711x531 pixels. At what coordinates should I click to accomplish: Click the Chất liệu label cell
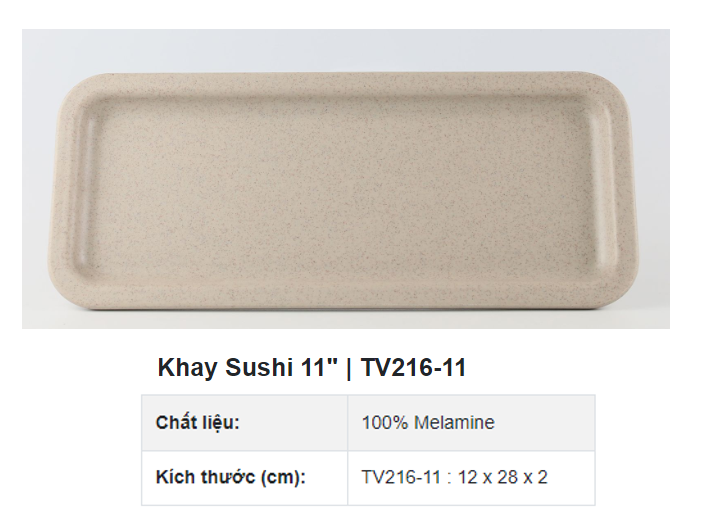[x=244, y=423]
